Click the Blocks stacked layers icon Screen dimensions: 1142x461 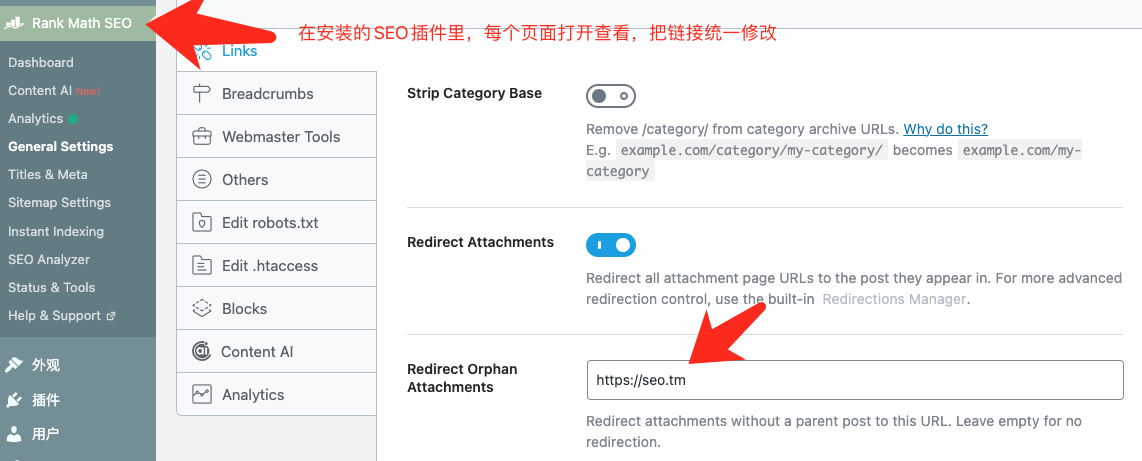coord(202,309)
